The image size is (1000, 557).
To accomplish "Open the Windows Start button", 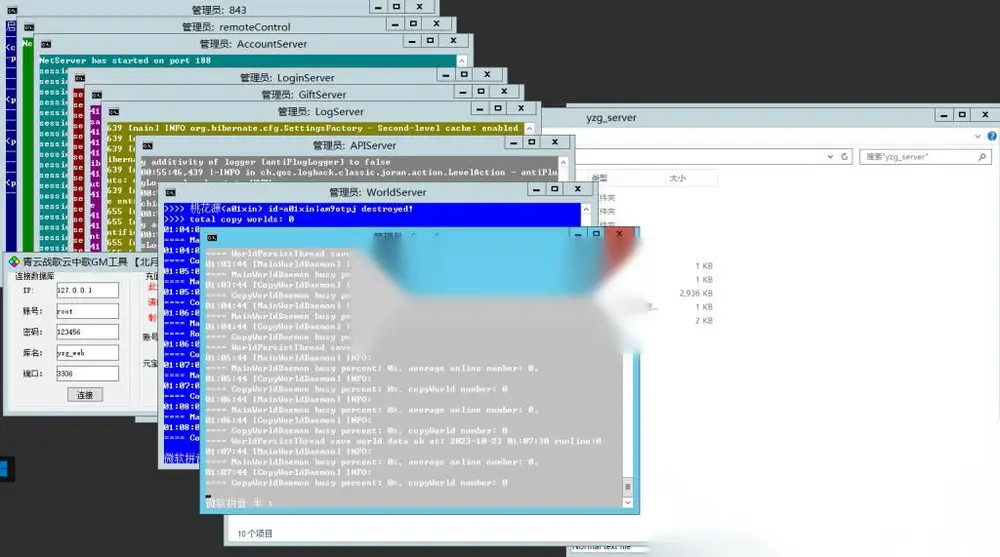I will (x=4, y=470).
